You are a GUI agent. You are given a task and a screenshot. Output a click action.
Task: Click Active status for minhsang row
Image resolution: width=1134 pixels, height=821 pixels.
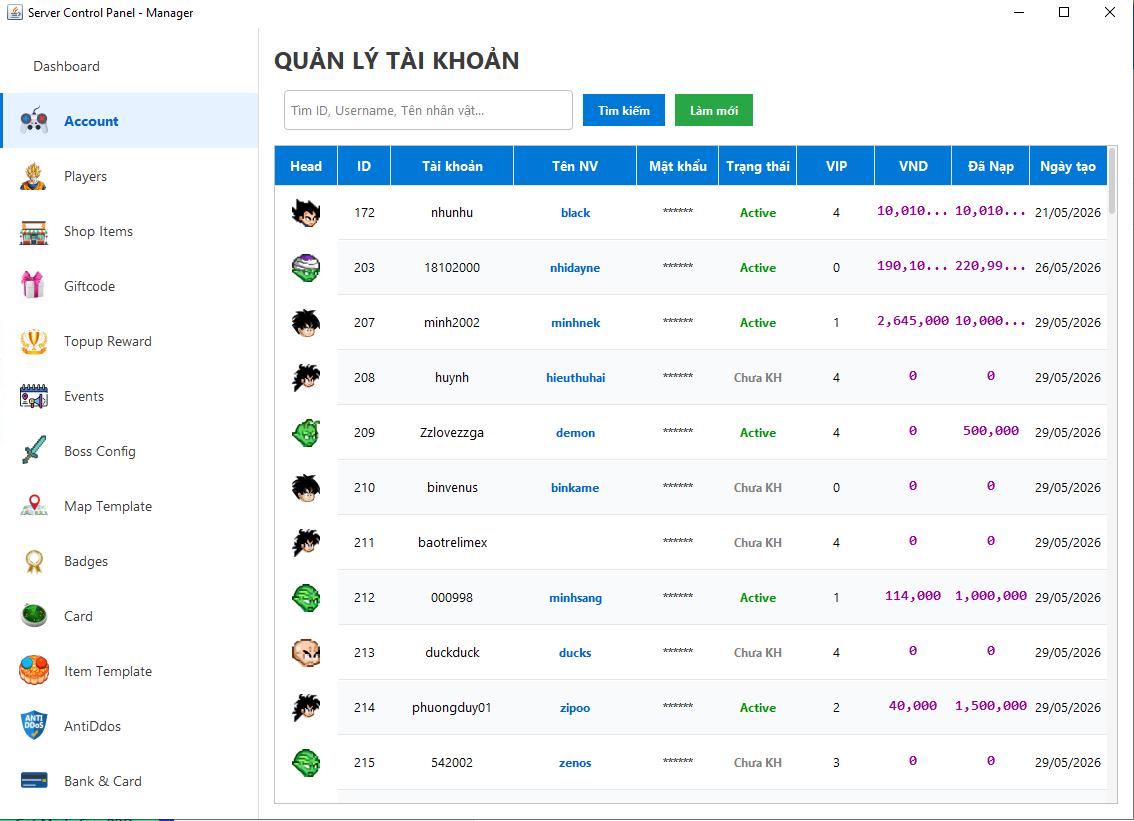[758, 597]
